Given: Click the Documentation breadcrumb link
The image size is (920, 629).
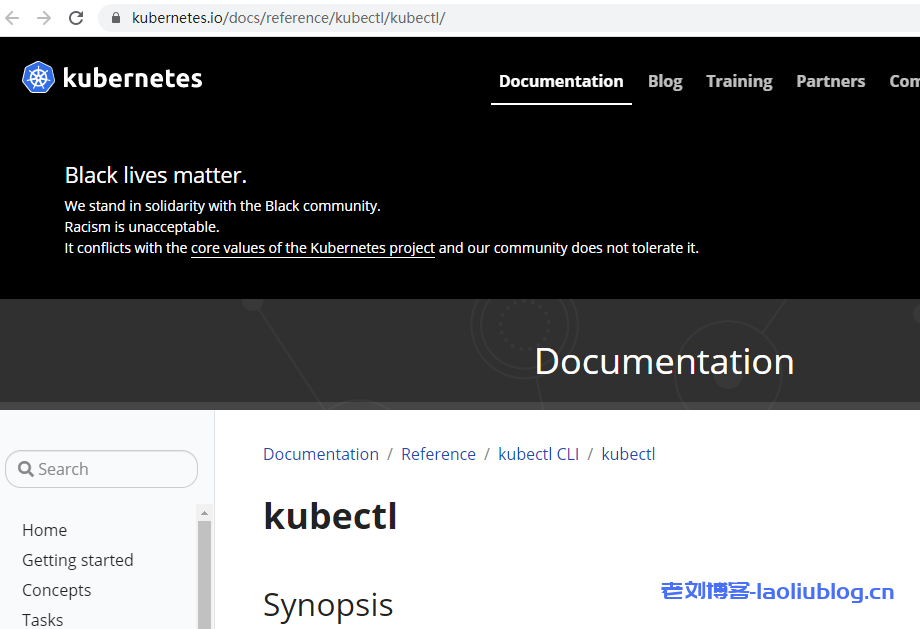Looking at the screenshot, I should (321, 453).
